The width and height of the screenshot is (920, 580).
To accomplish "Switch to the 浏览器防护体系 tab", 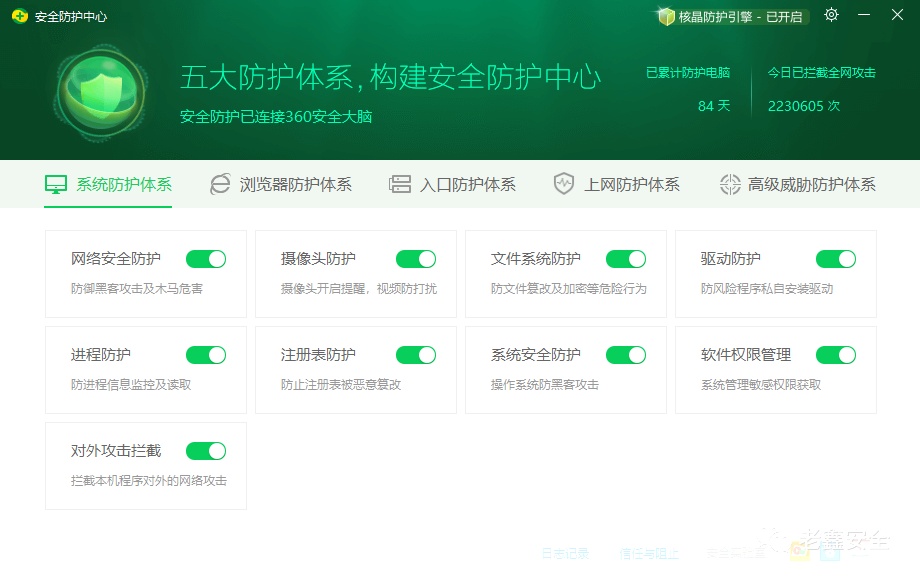I will (x=281, y=184).
